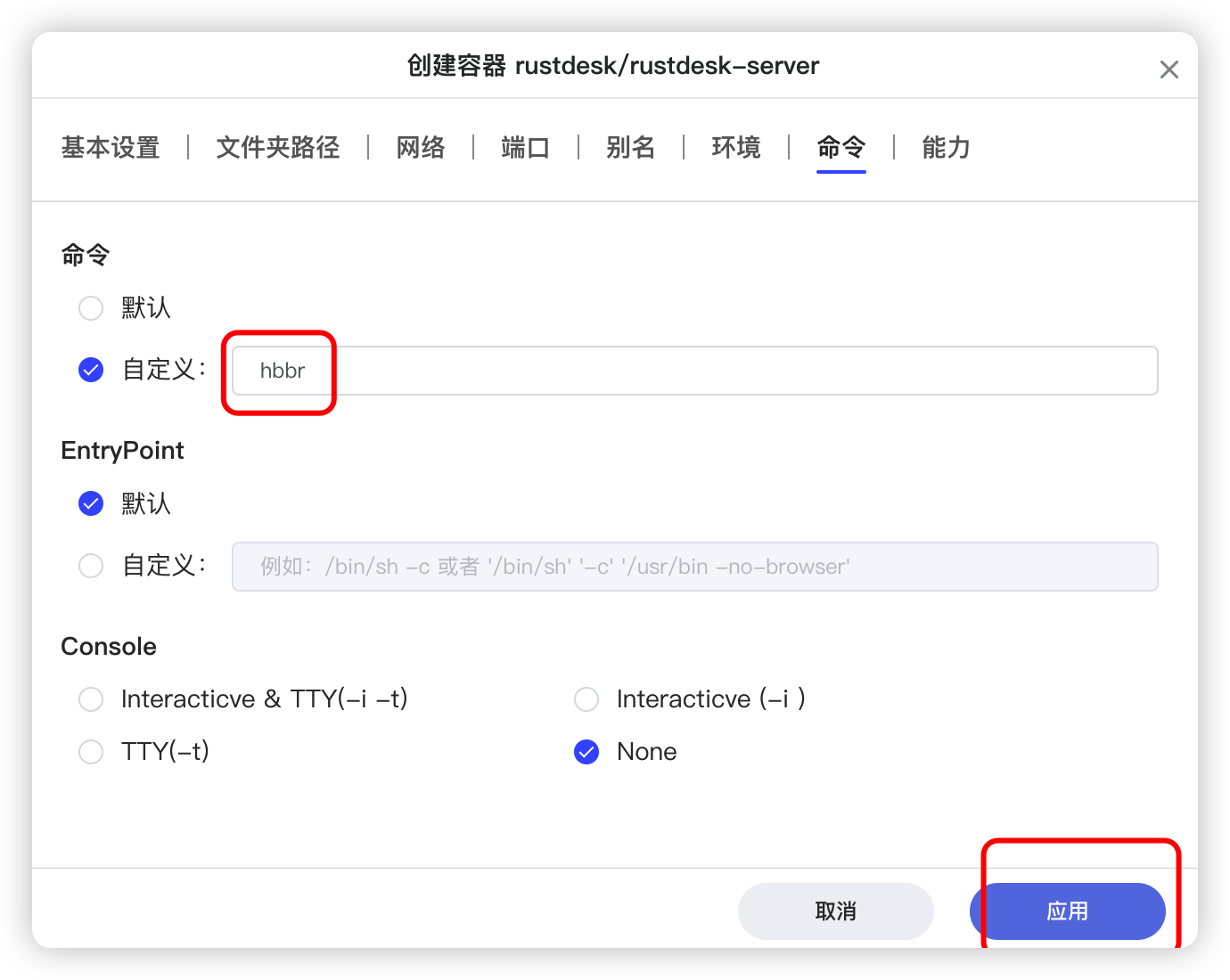This screenshot has height=980, width=1230.
Task: Switch to the 基本设置 tab
Action: pyautogui.click(x=111, y=147)
